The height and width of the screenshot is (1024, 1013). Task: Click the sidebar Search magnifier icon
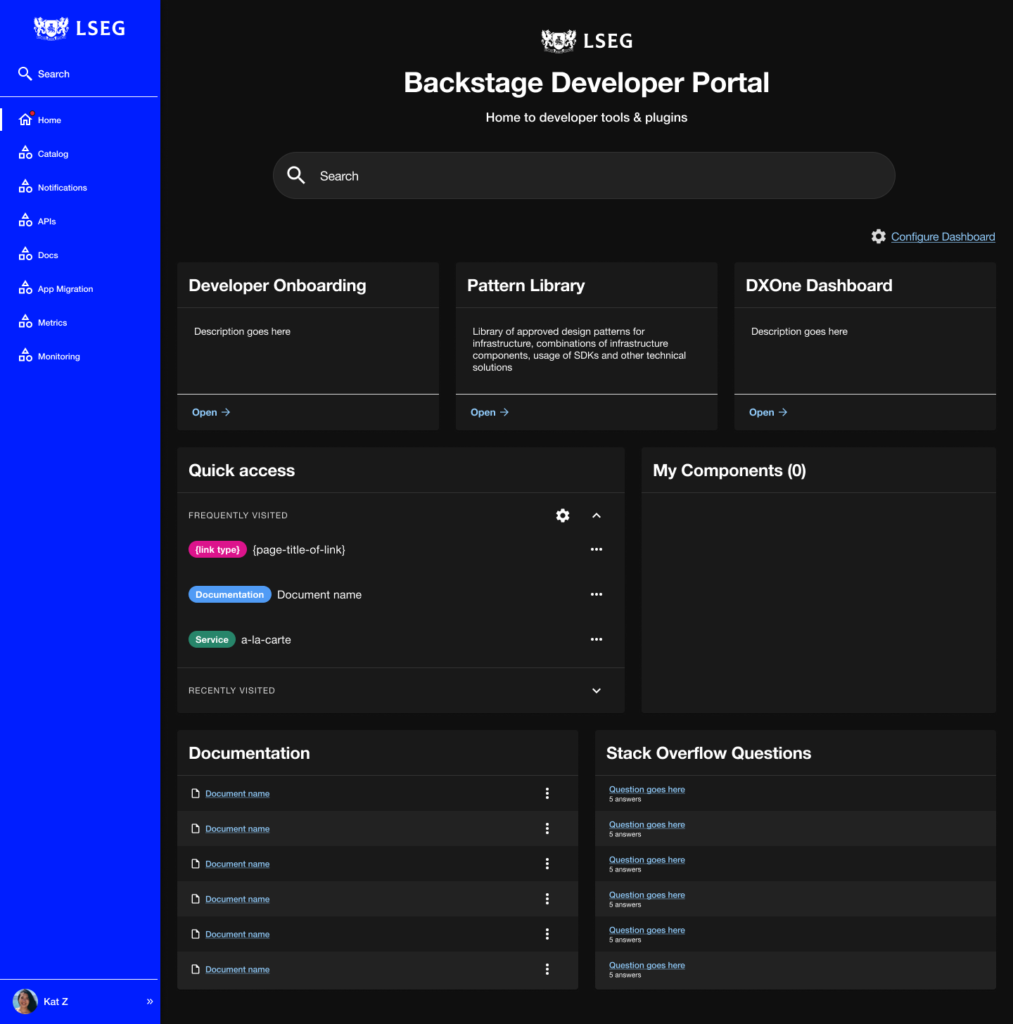pyautogui.click(x=25, y=73)
